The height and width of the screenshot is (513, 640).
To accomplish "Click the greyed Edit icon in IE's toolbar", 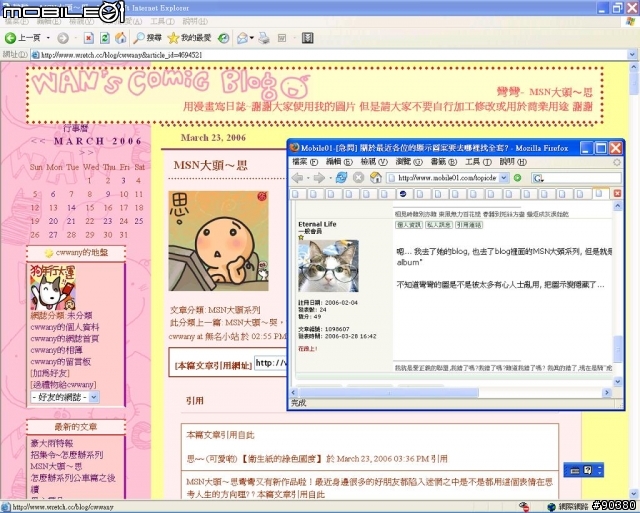I will [282, 38].
